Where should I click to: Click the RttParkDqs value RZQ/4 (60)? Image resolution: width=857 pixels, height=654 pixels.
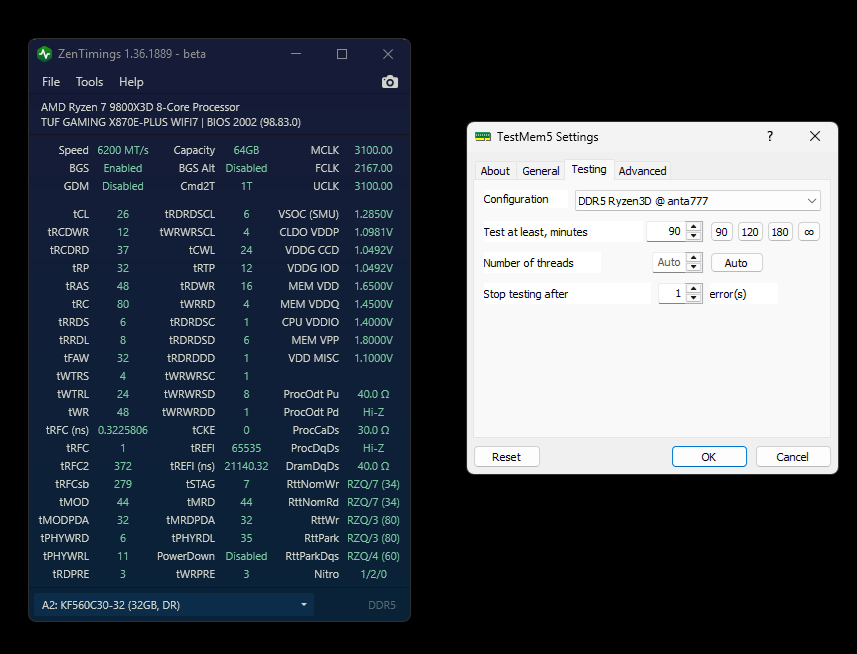[x=373, y=556]
